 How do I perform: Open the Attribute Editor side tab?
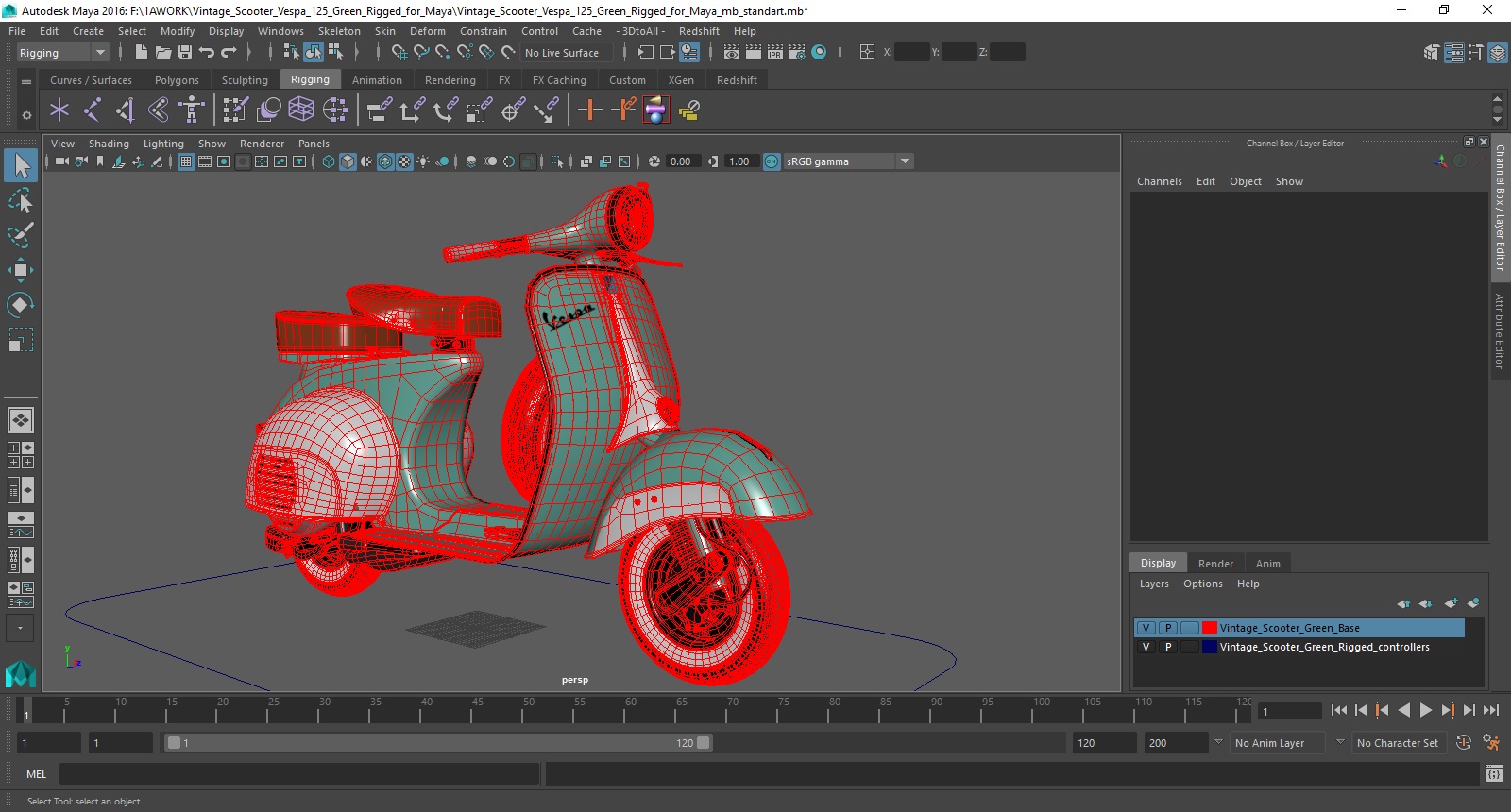click(1500, 330)
